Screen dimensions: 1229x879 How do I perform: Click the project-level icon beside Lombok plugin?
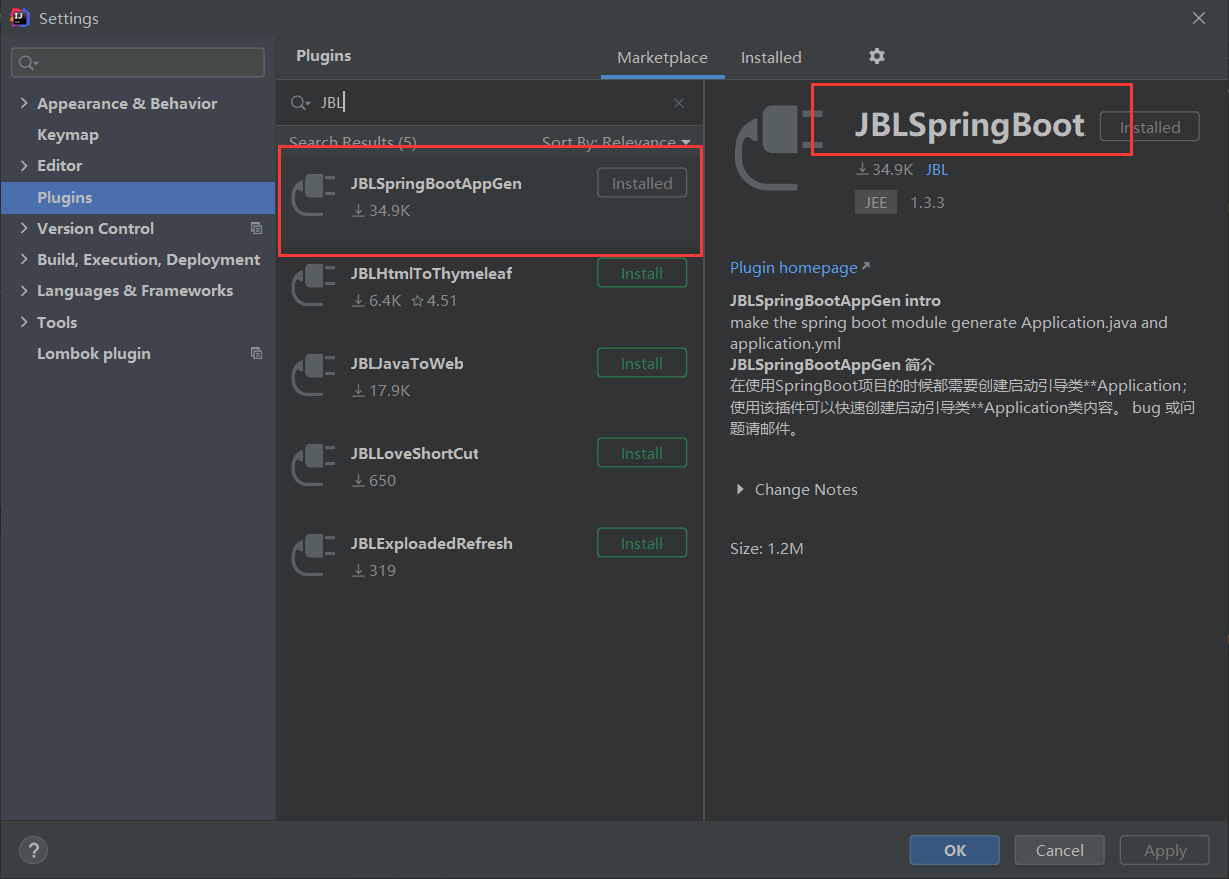click(256, 353)
